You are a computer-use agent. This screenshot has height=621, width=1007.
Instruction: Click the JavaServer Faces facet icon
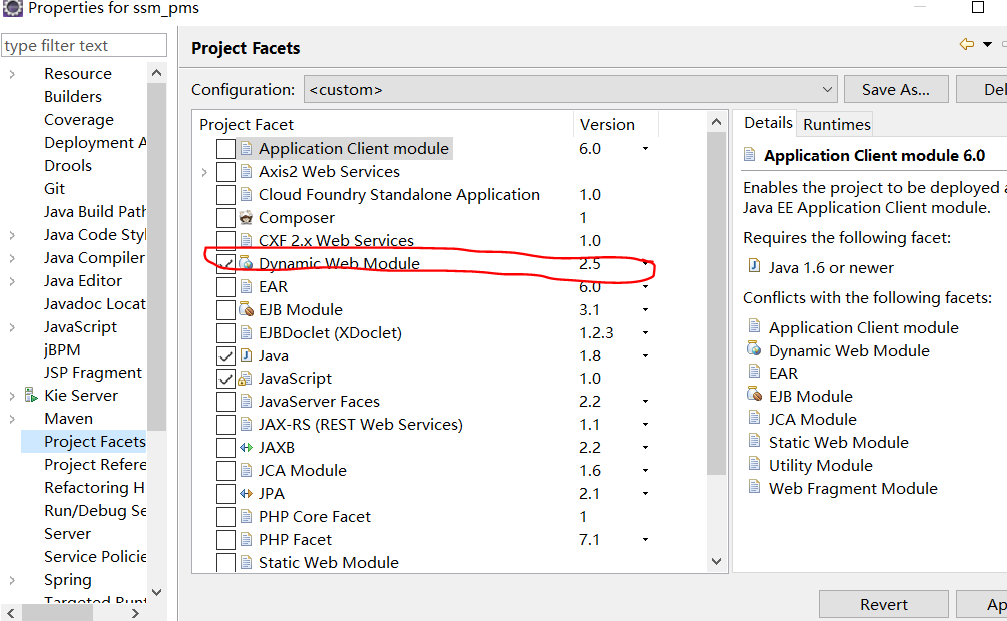tap(246, 402)
